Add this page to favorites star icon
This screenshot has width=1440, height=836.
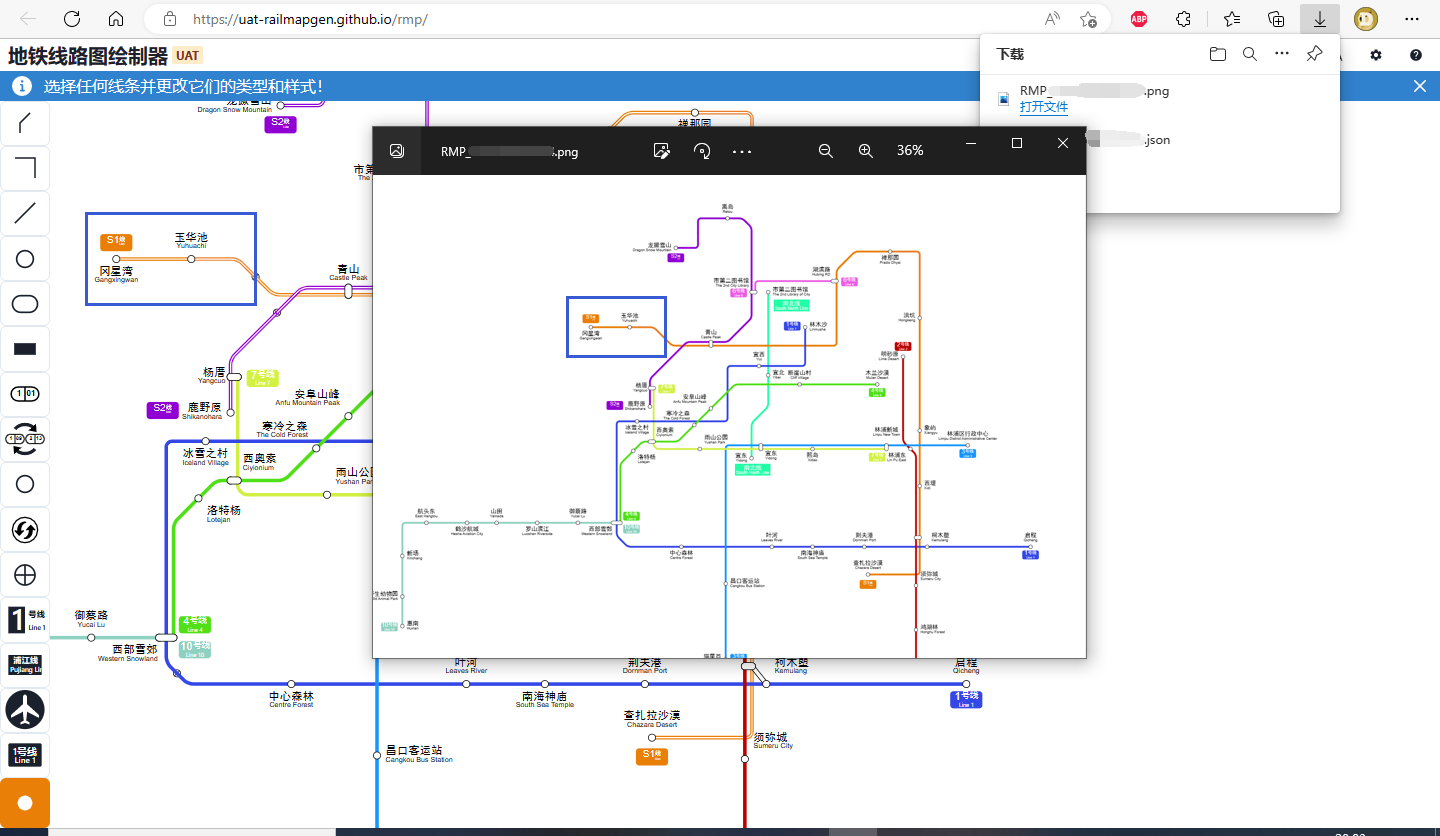[1088, 19]
